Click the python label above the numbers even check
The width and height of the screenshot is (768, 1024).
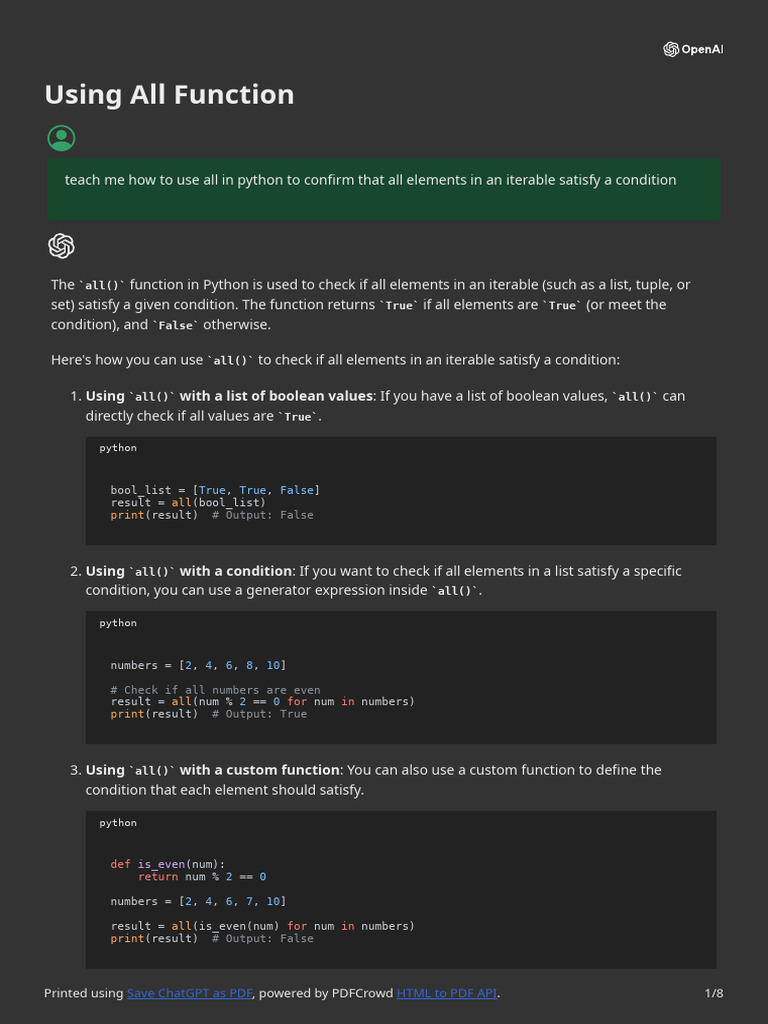118,623
